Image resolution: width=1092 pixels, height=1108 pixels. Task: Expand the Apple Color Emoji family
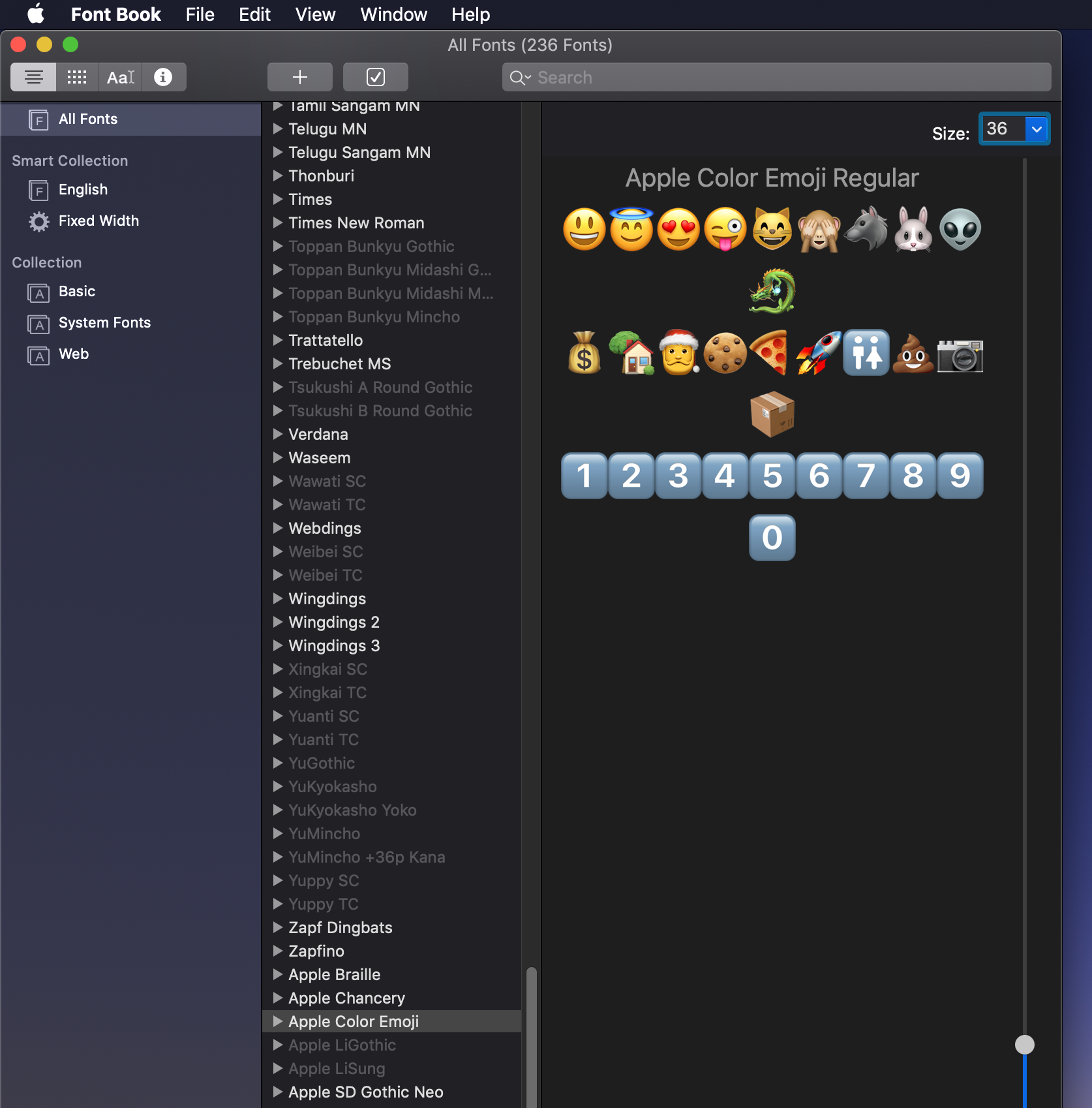pos(278,1021)
